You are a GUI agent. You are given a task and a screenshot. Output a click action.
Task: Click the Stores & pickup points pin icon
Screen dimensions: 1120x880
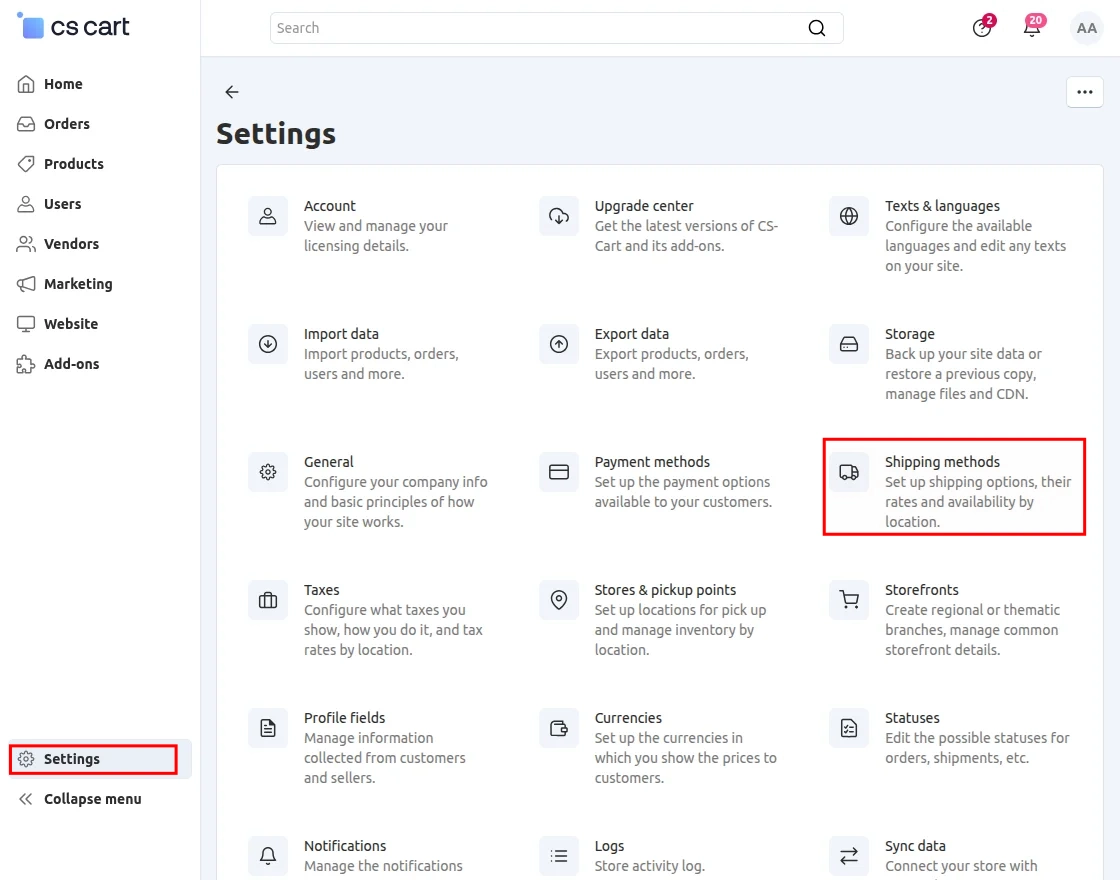(559, 600)
